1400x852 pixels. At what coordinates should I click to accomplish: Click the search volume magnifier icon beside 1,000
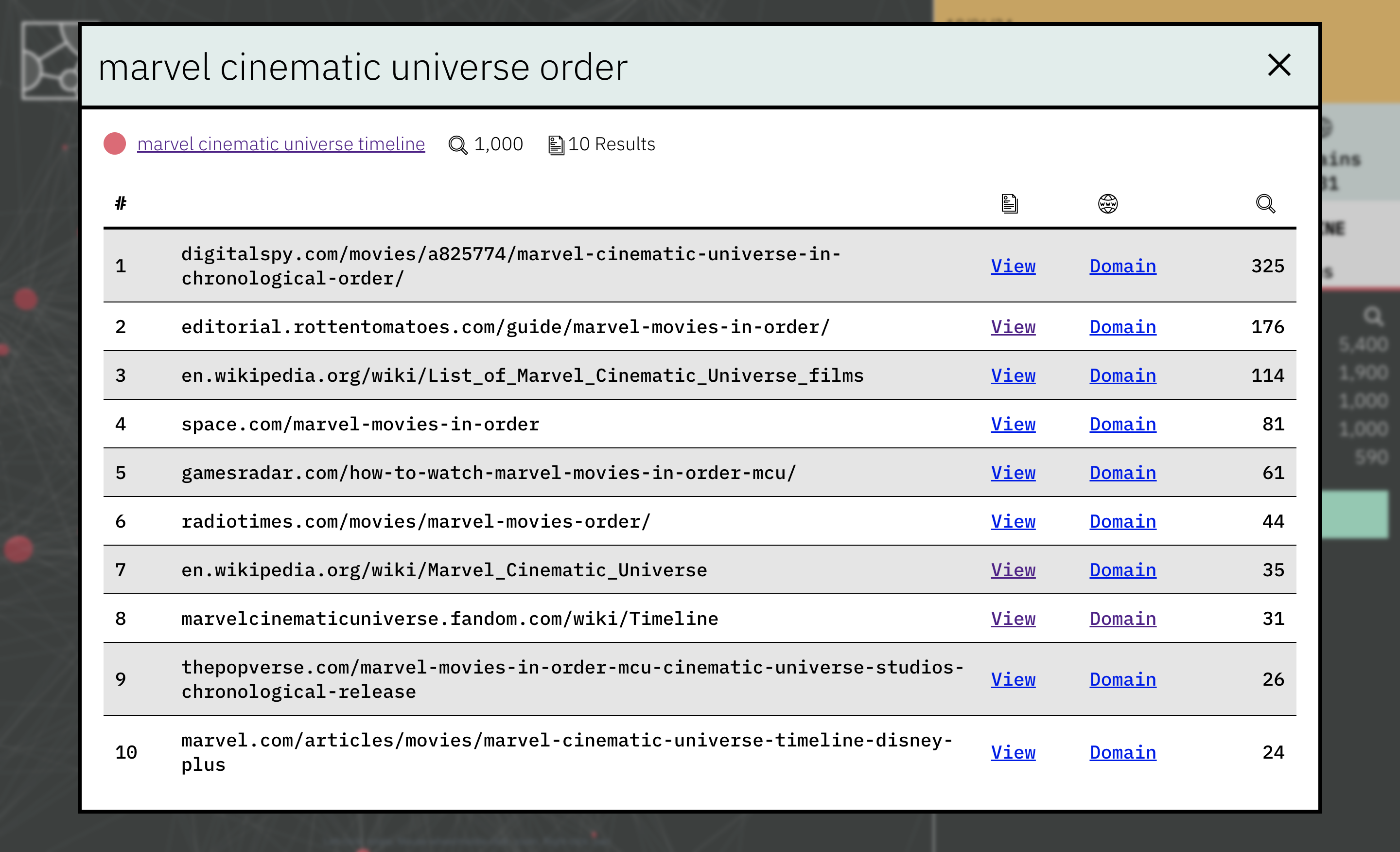coord(458,145)
